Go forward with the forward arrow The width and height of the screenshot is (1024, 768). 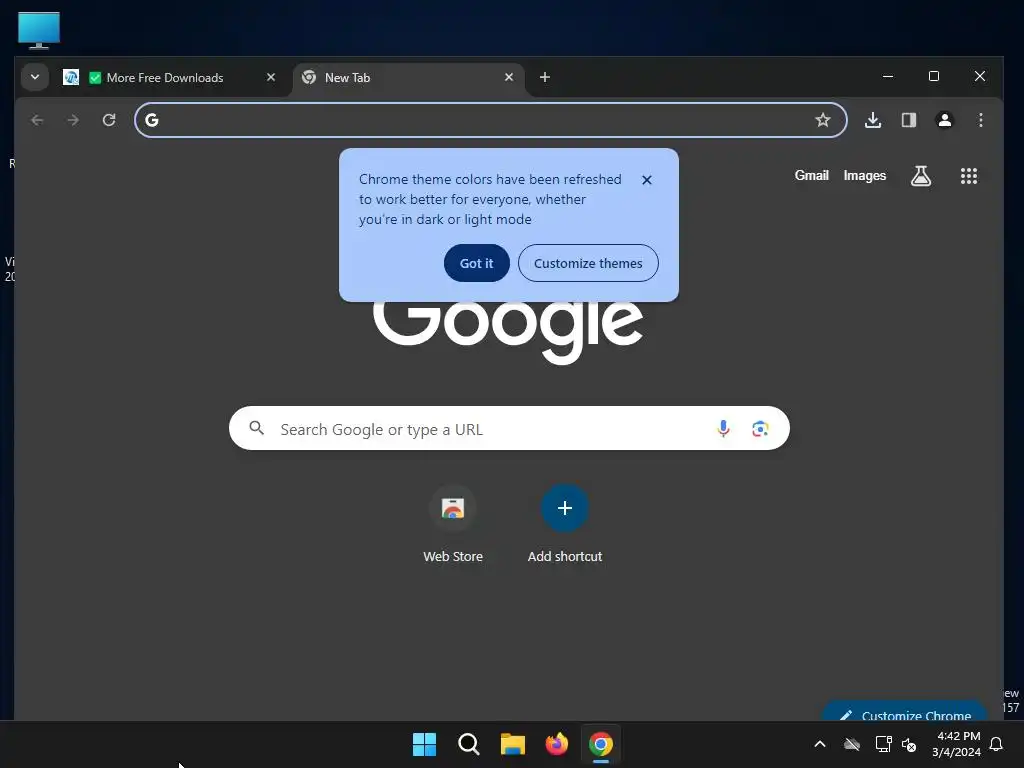(x=73, y=120)
